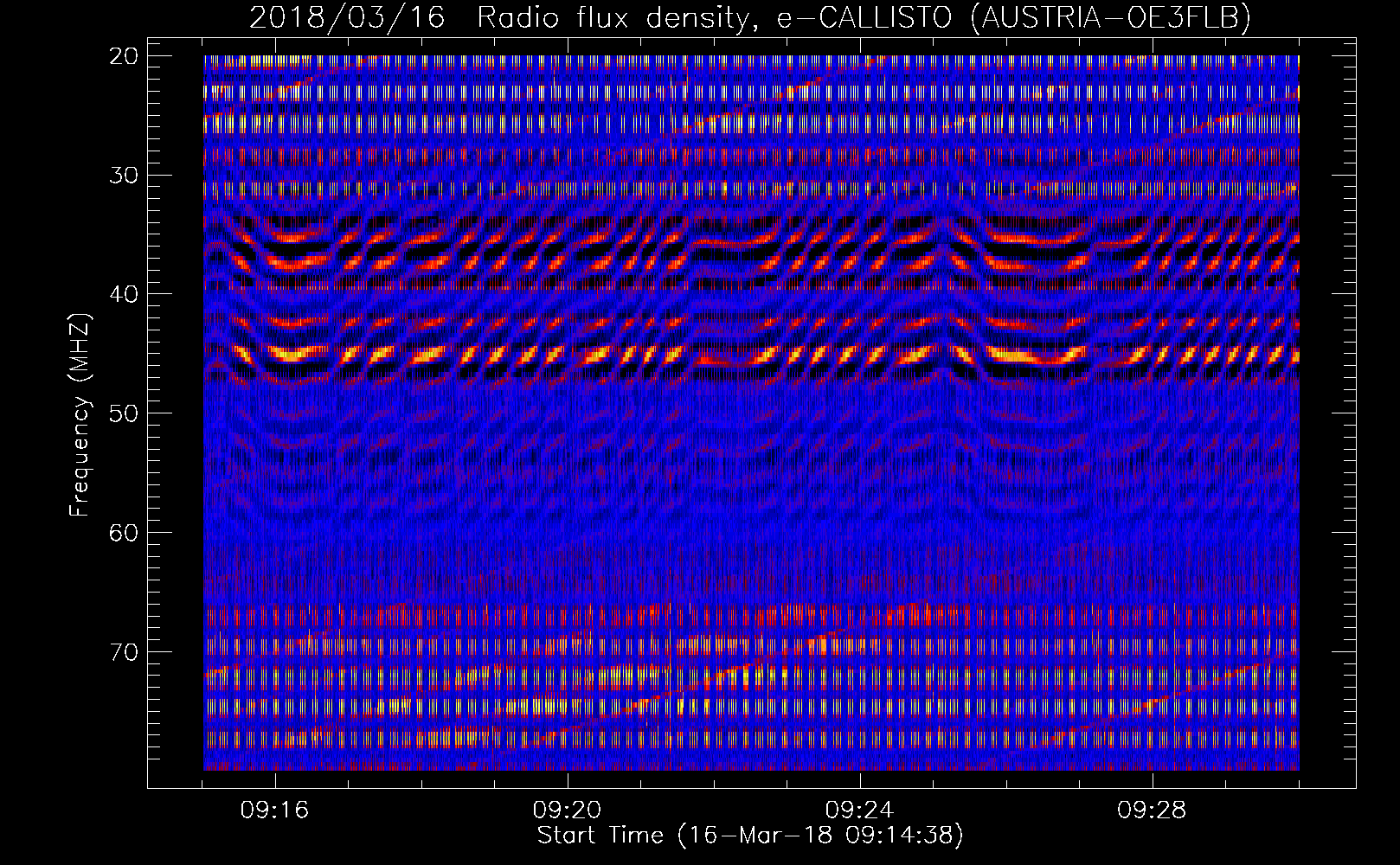The height and width of the screenshot is (865, 1400).
Task: Click the '20' frequency tick label
Action: click(x=125, y=56)
